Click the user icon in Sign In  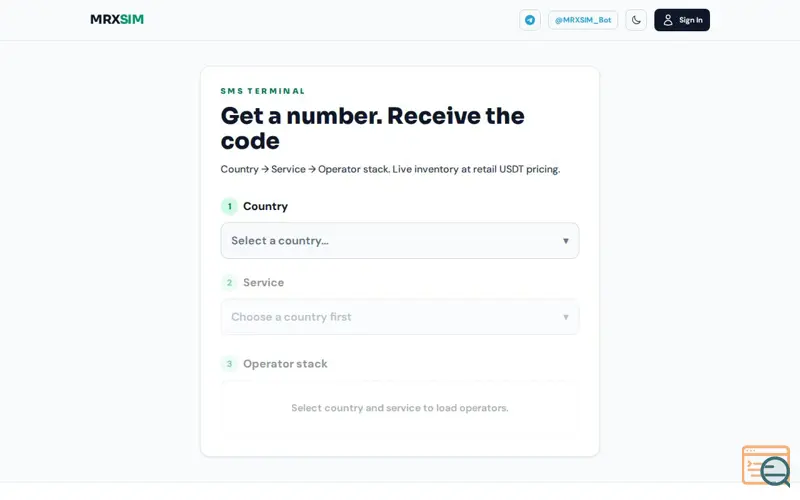pos(667,20)
